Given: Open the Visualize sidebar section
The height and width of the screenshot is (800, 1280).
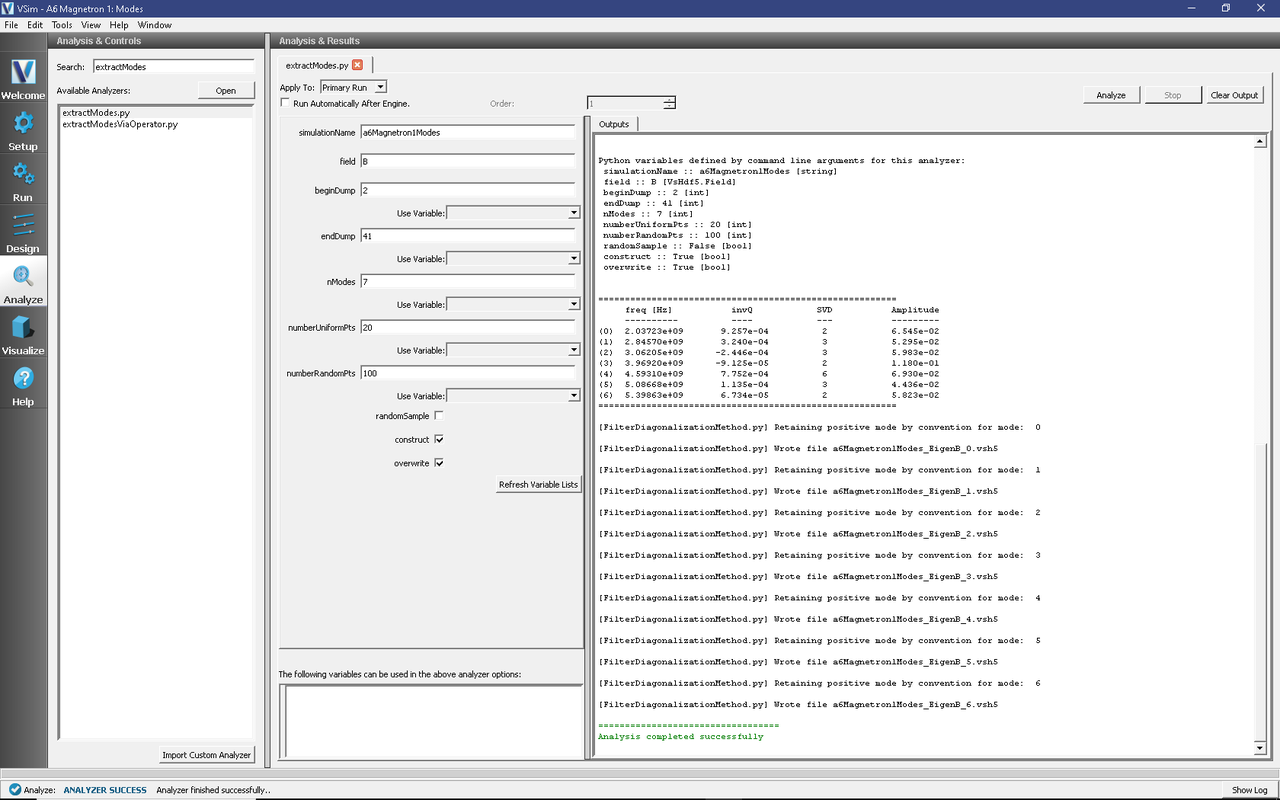Looking at the screenshot, I should [23, 335].
